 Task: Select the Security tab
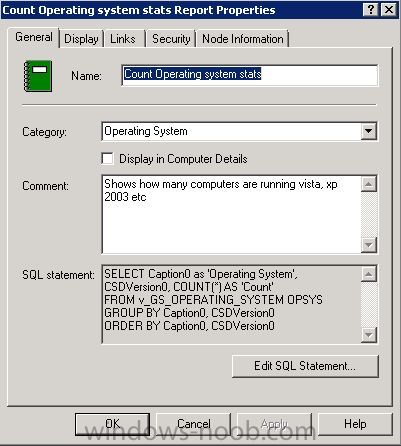171,39
